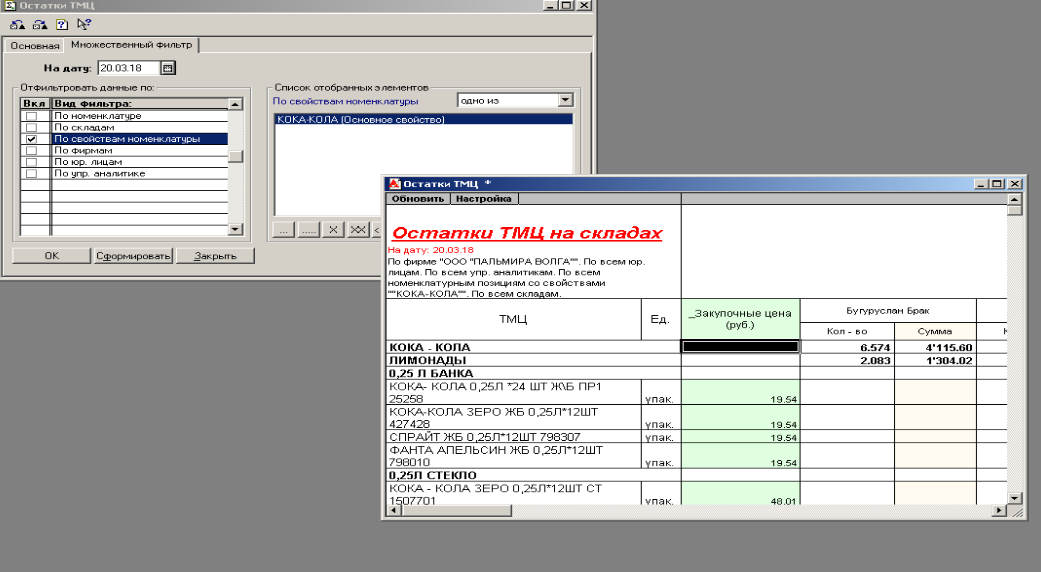Click the '_Закупочные цена (руб.)' column header
1041x572 pixels.
[740, 319]
